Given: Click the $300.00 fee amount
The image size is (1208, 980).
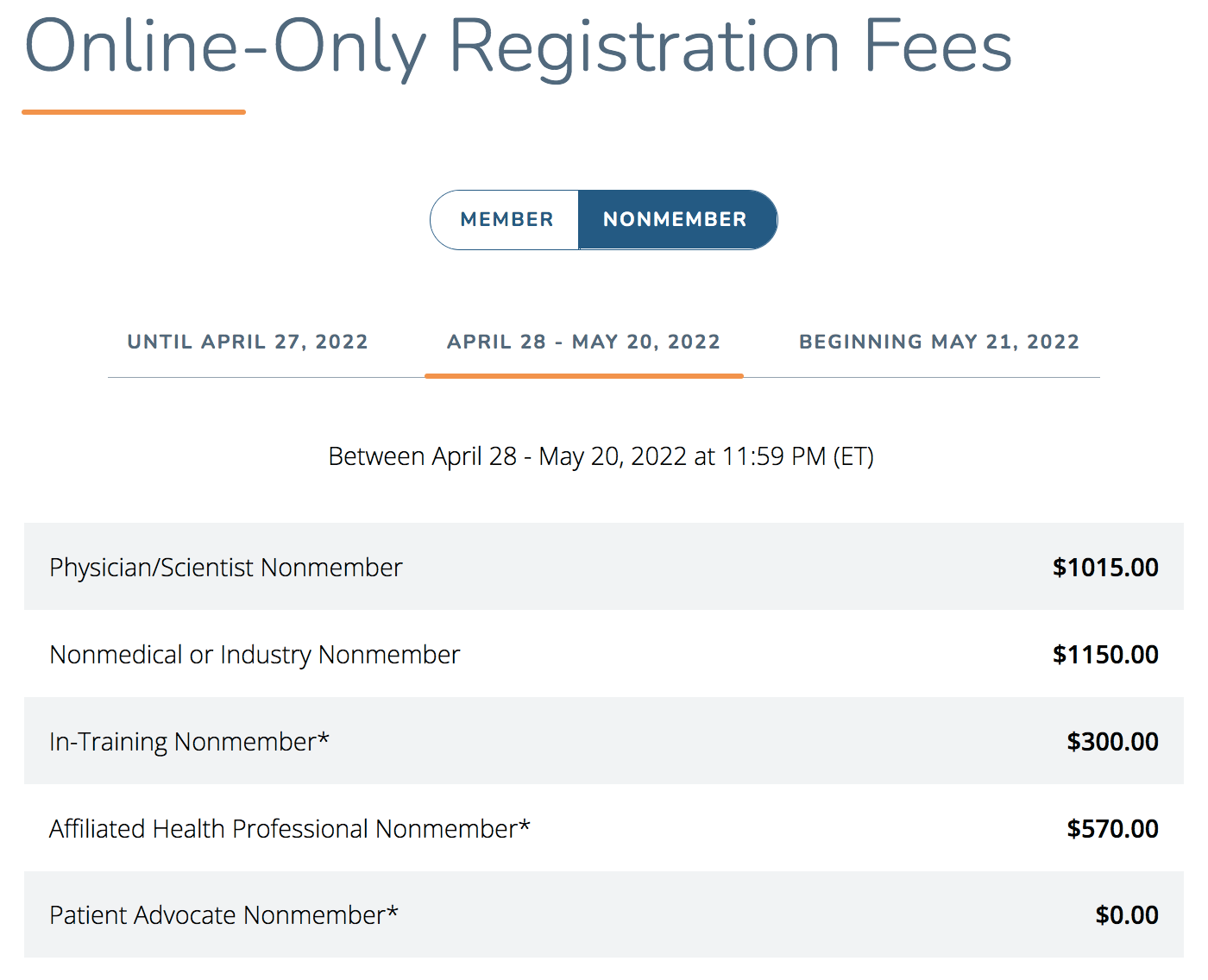Looking at the screenshot, I should coord(1112,742).
